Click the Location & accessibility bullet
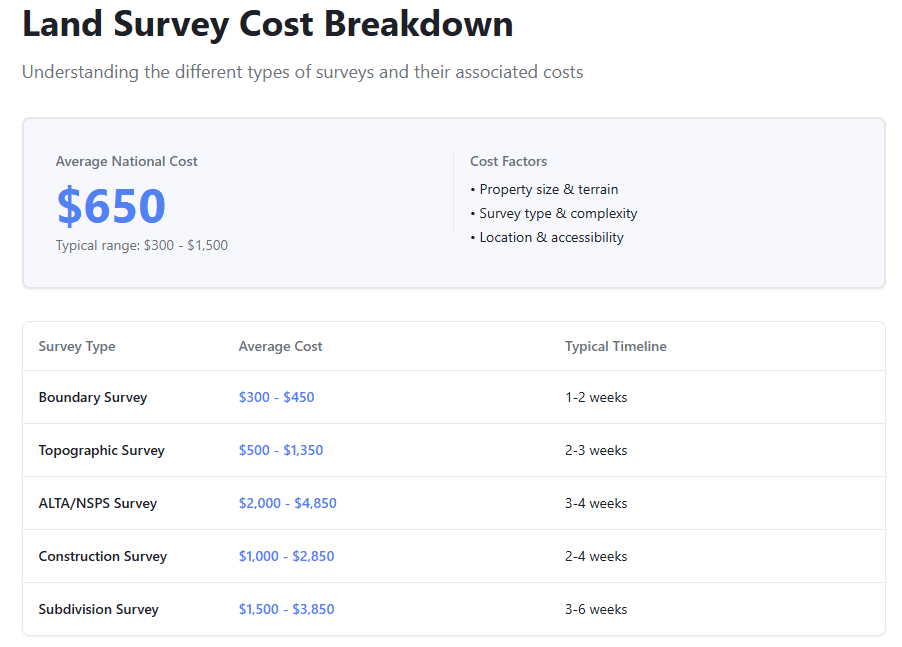Screen dimensions: 902x647 [546, 237]
